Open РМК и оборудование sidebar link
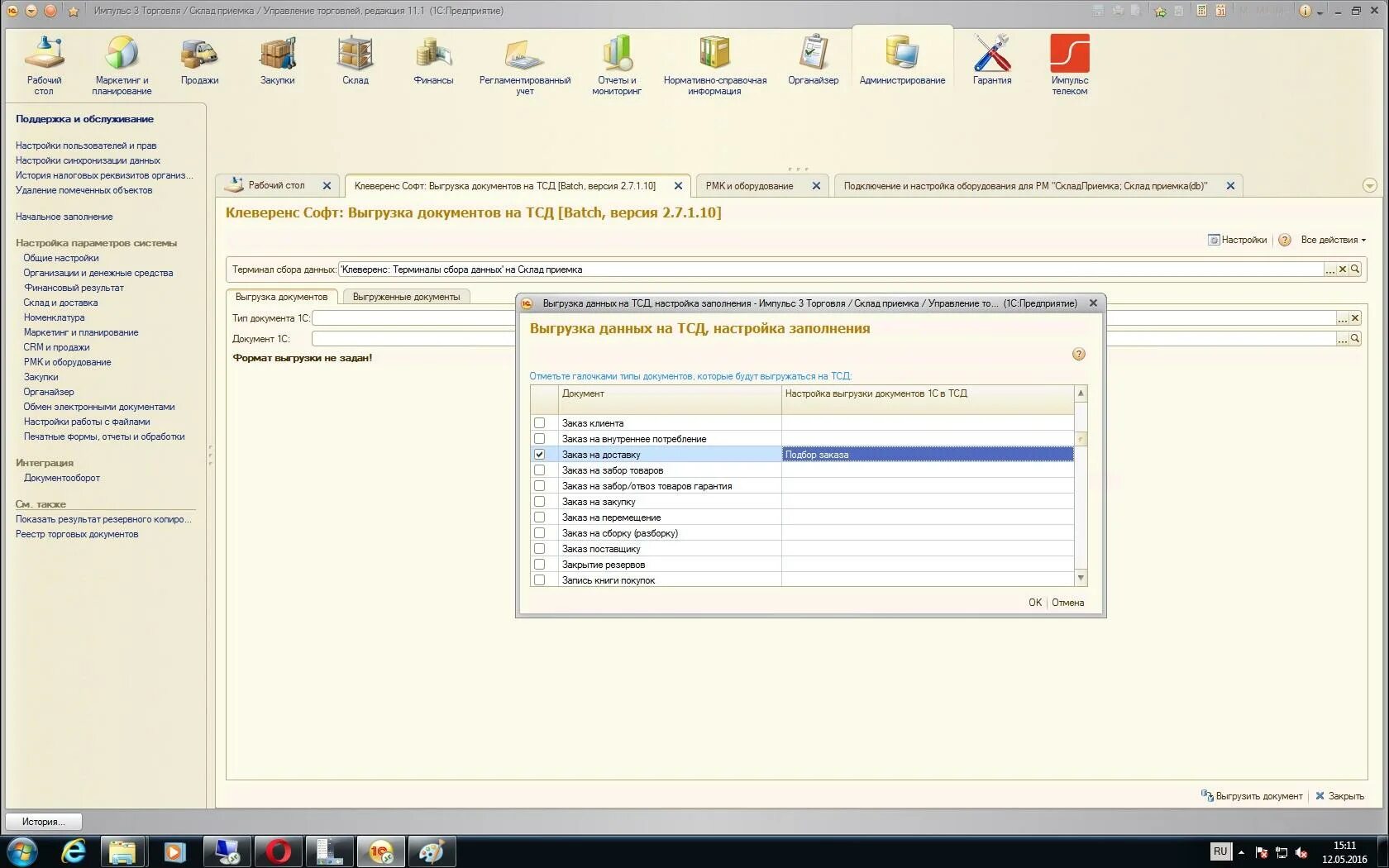Image resolution: width=1389 pixels, height=868 pixels. pos(67,362)
